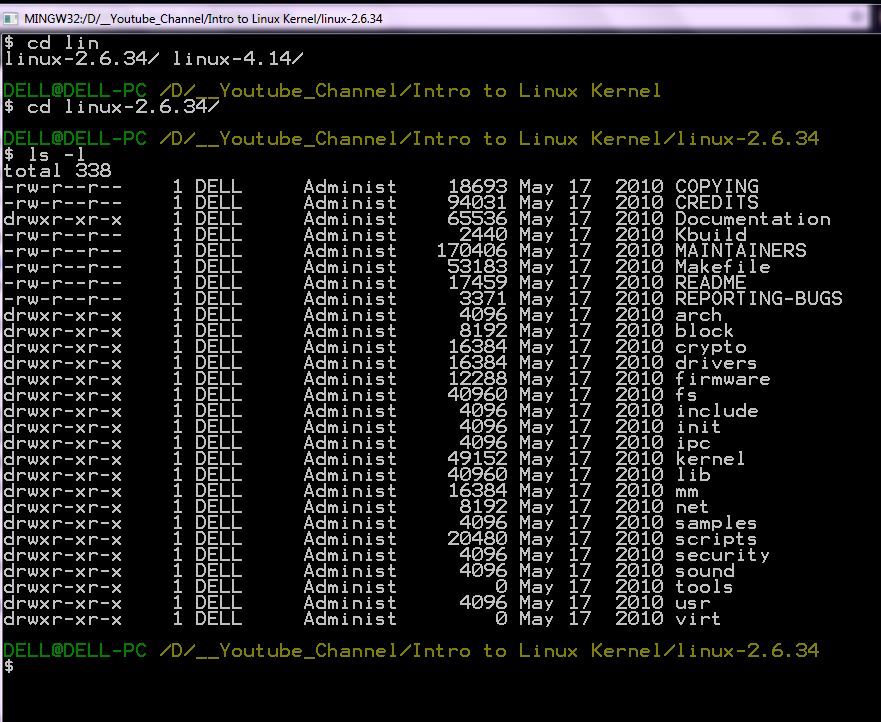The width and height of the screenshot is (881, 722).
Task: Click the 'arch' directory name
Action: pos(698,315)
